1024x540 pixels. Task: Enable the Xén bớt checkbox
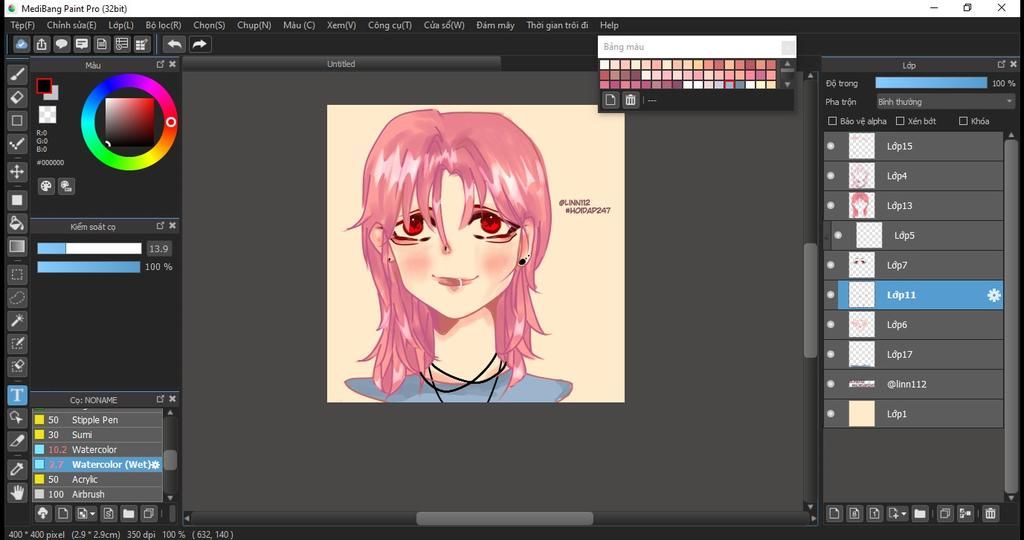(x=900, y=121)
